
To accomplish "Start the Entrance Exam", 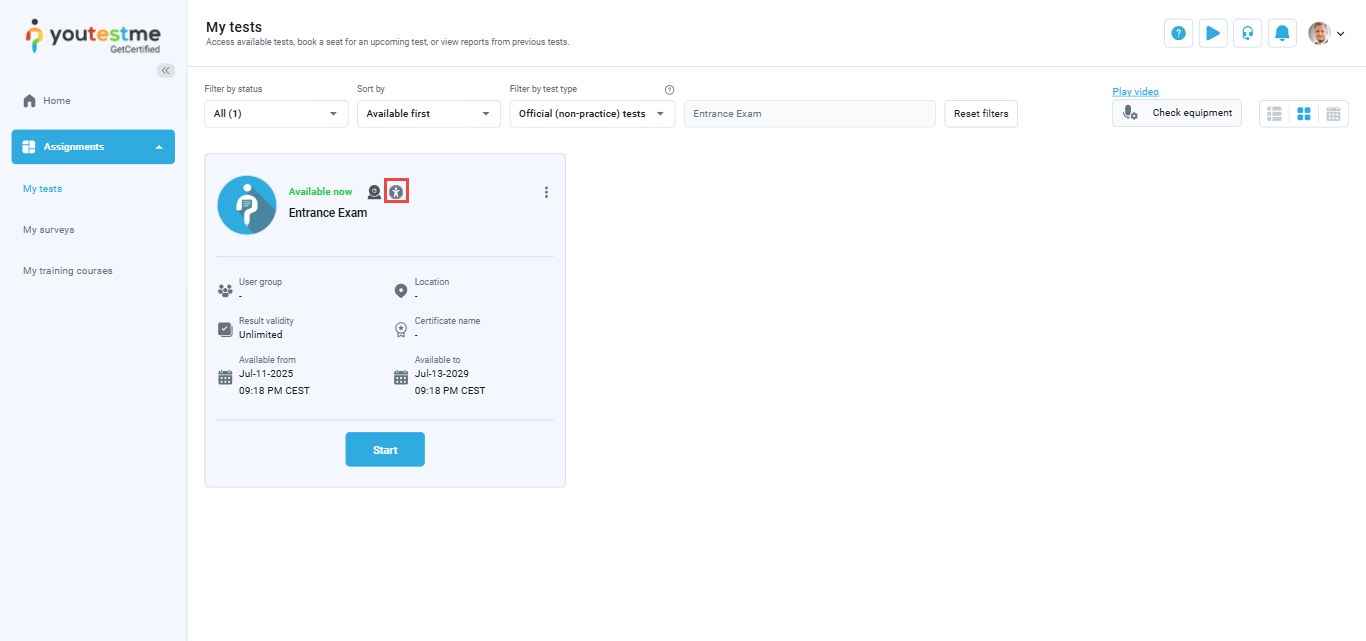I will (x=385, y=449).
